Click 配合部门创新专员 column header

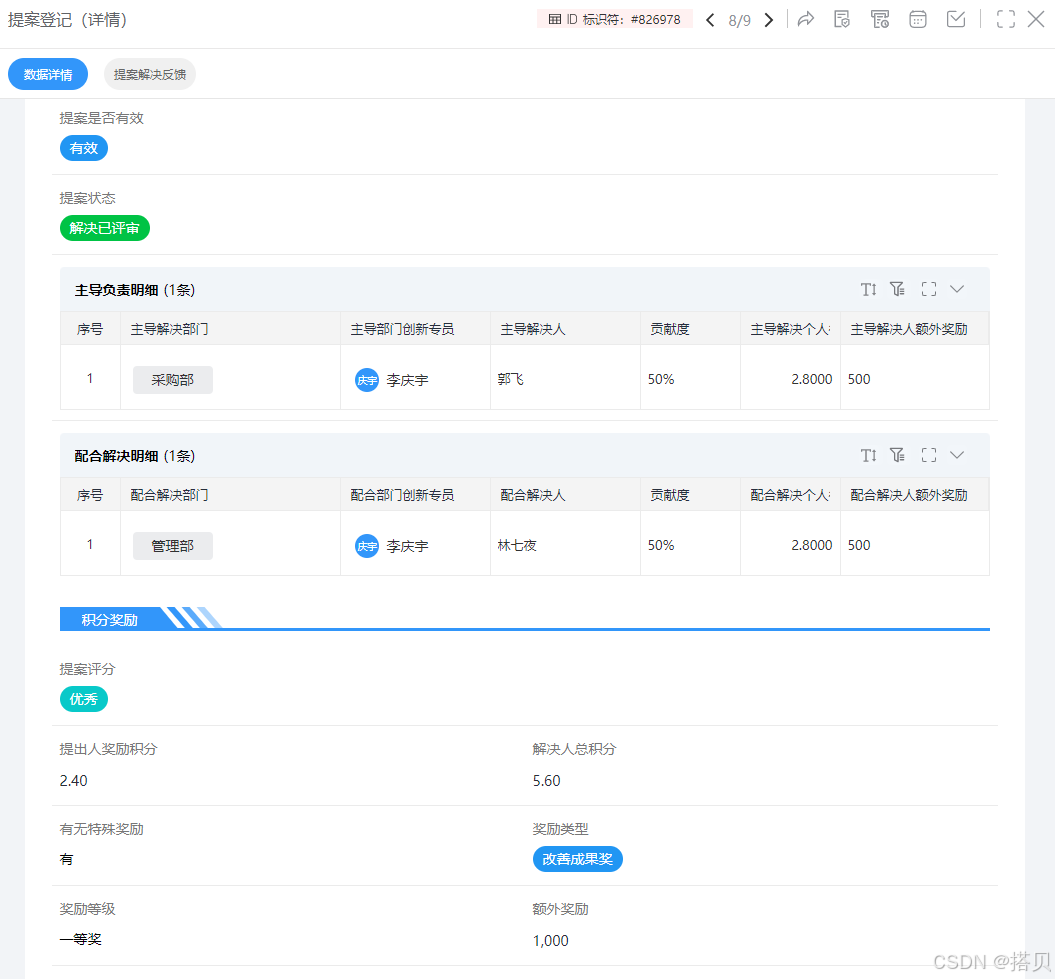(415, 495)
